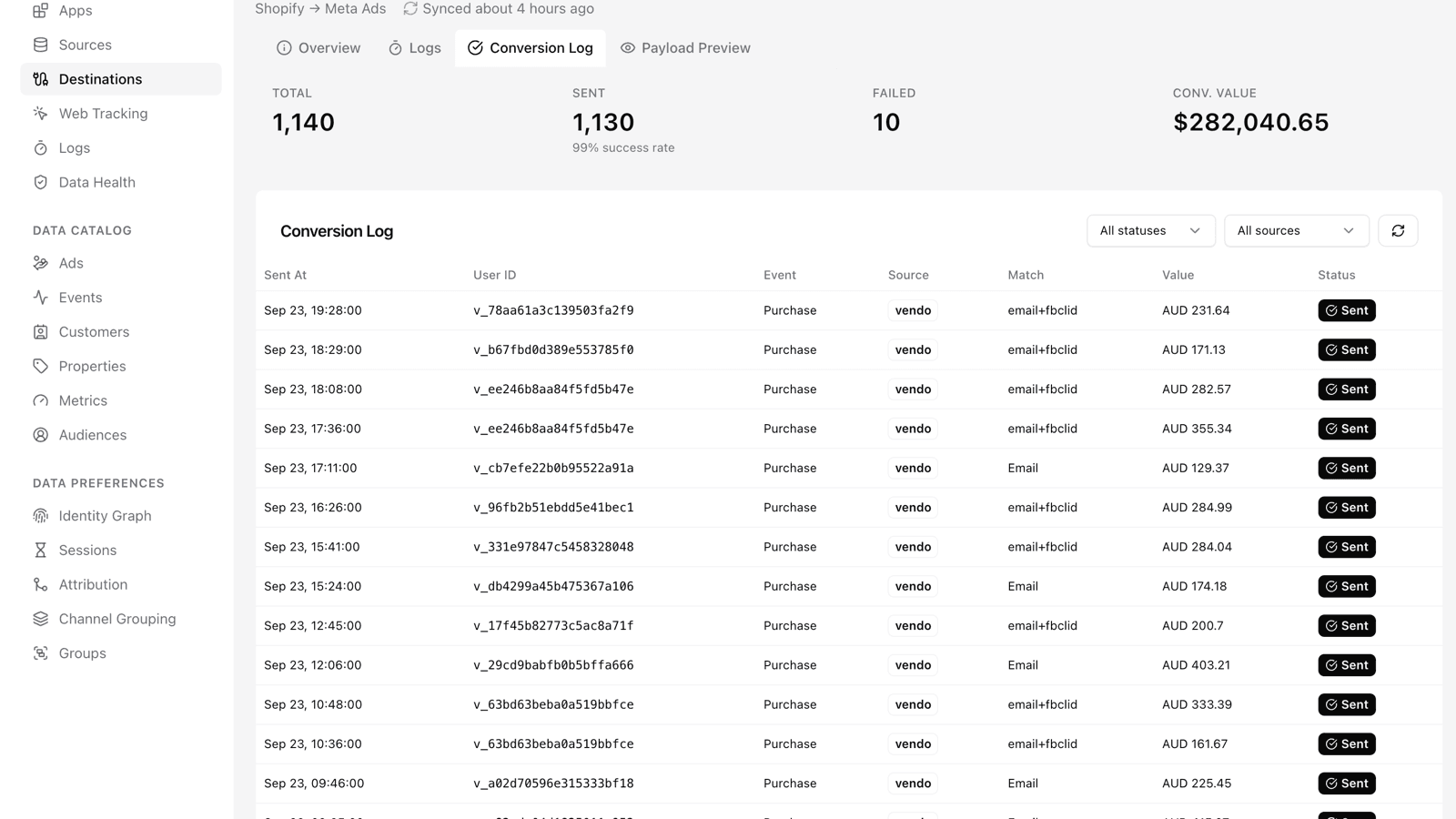Click the Metrics gauge icon
The image size is (1456, 819).
40,400
